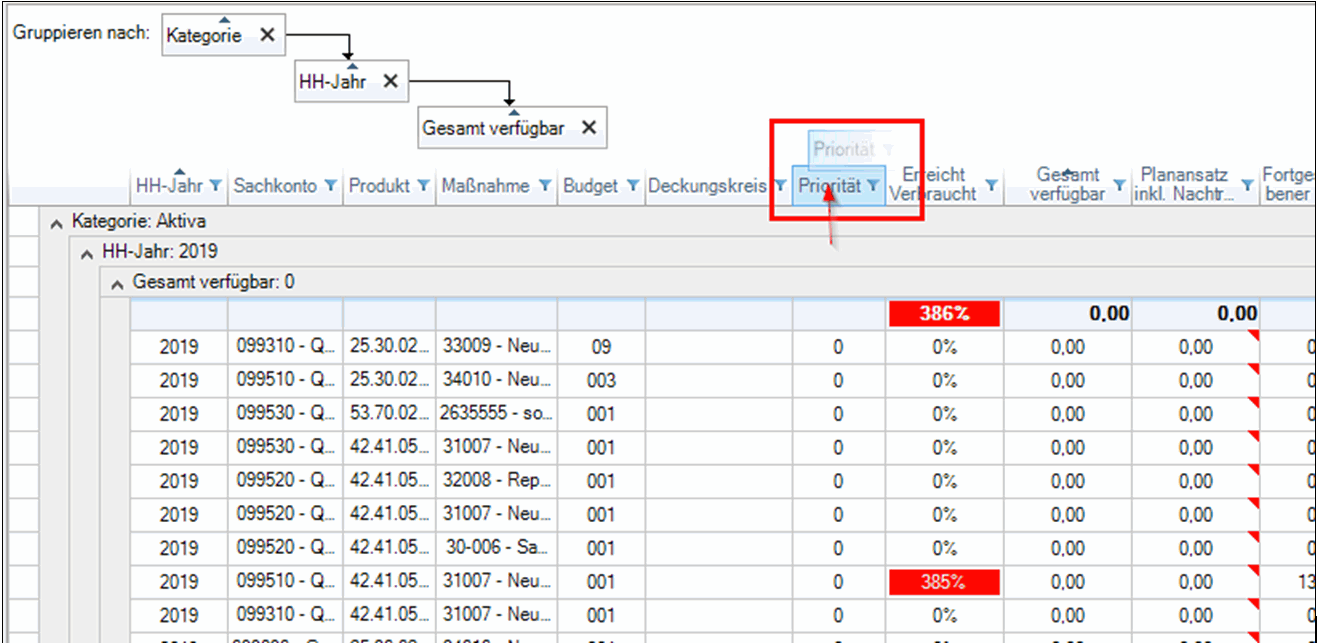
Task: Open the Deckungskreis column filter funnel
Action: 780,186
